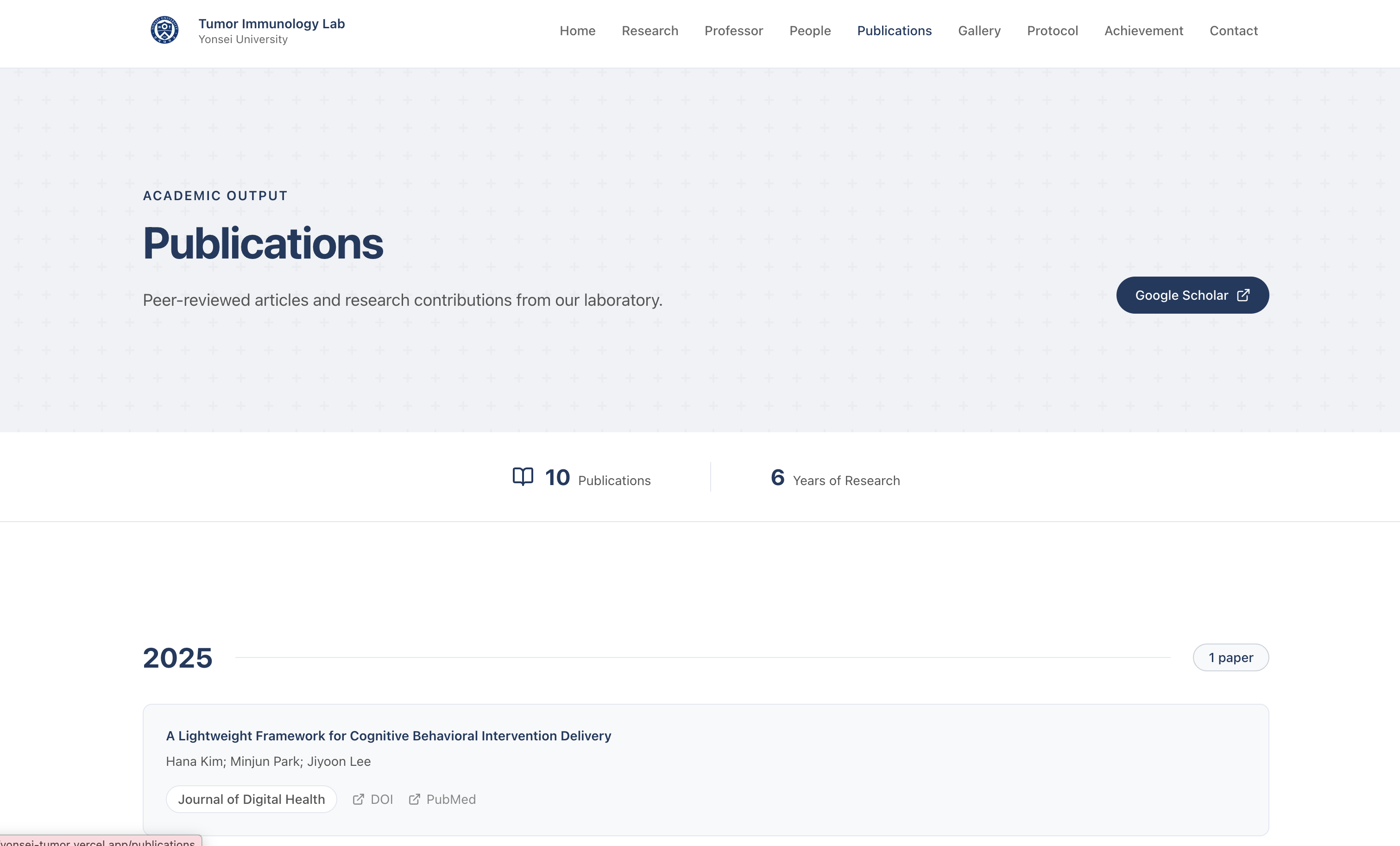Open the Achievement nav link
Image resolution: width=1400 pixels, height=846 pixels.
click(x=1143, y=31)
